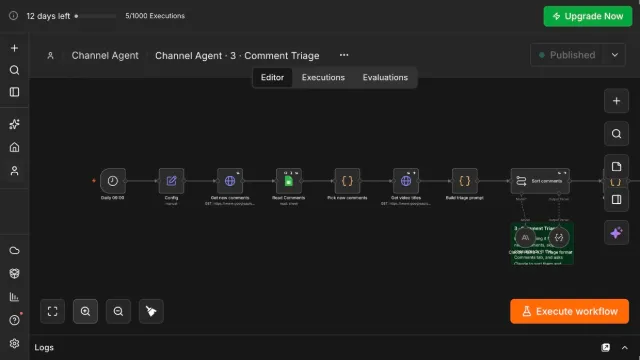Select the Config edit node

[171, 181]
